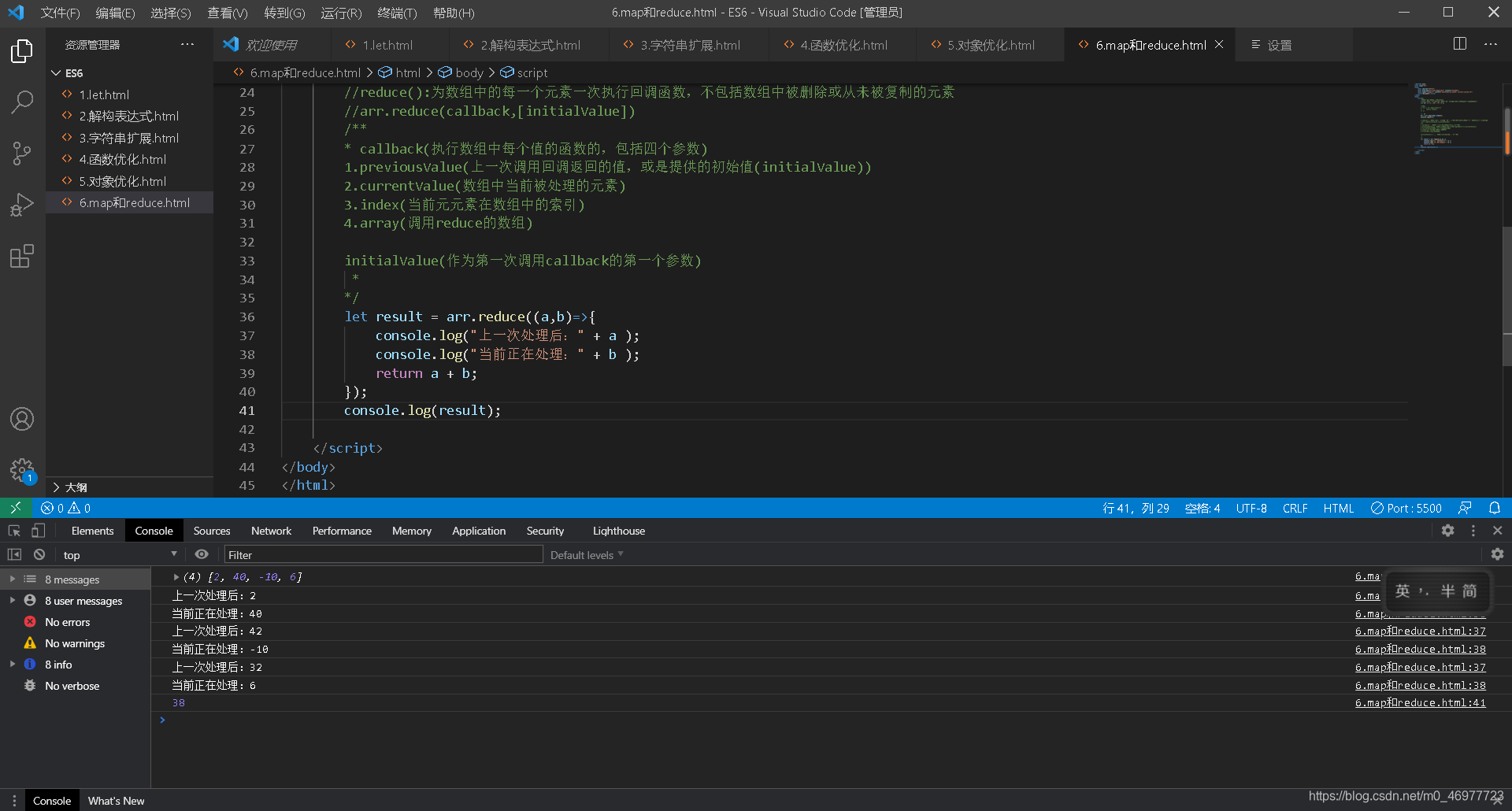
Task: Switch to the 4.函数优化.html editor tab
Action: pos(843,45)
